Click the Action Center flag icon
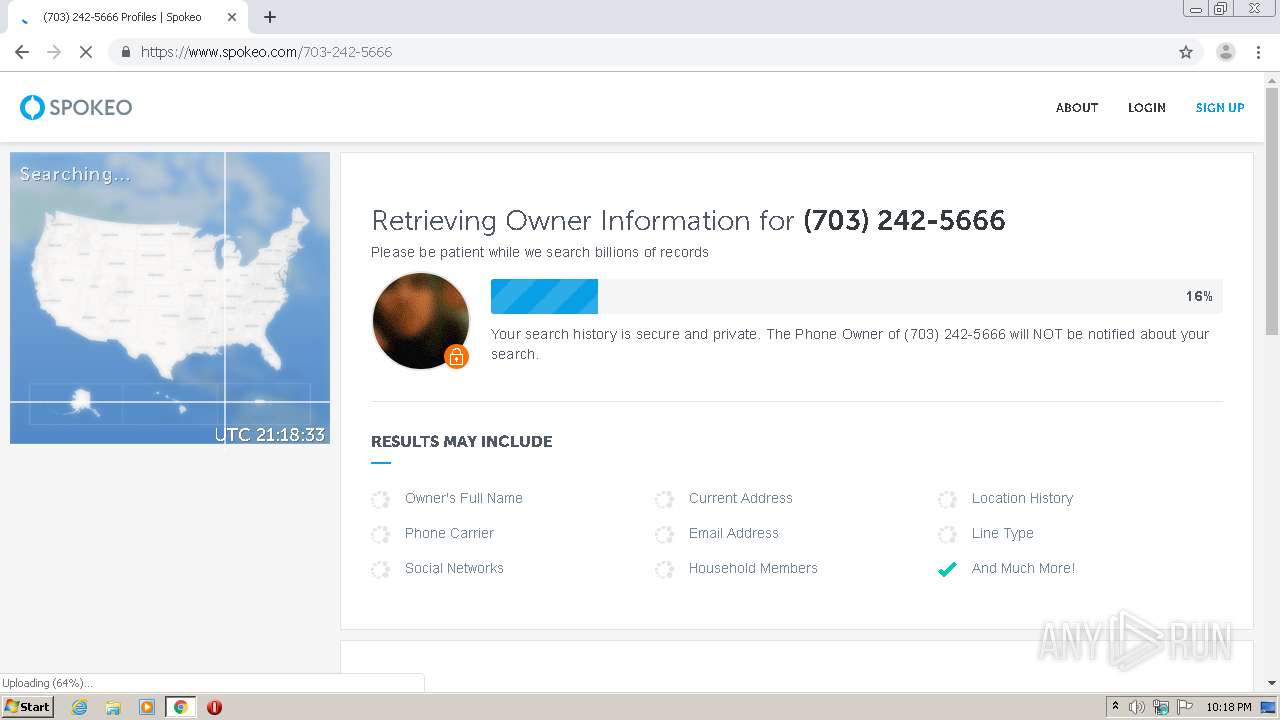The image size is (1280, 720). 1185,707
